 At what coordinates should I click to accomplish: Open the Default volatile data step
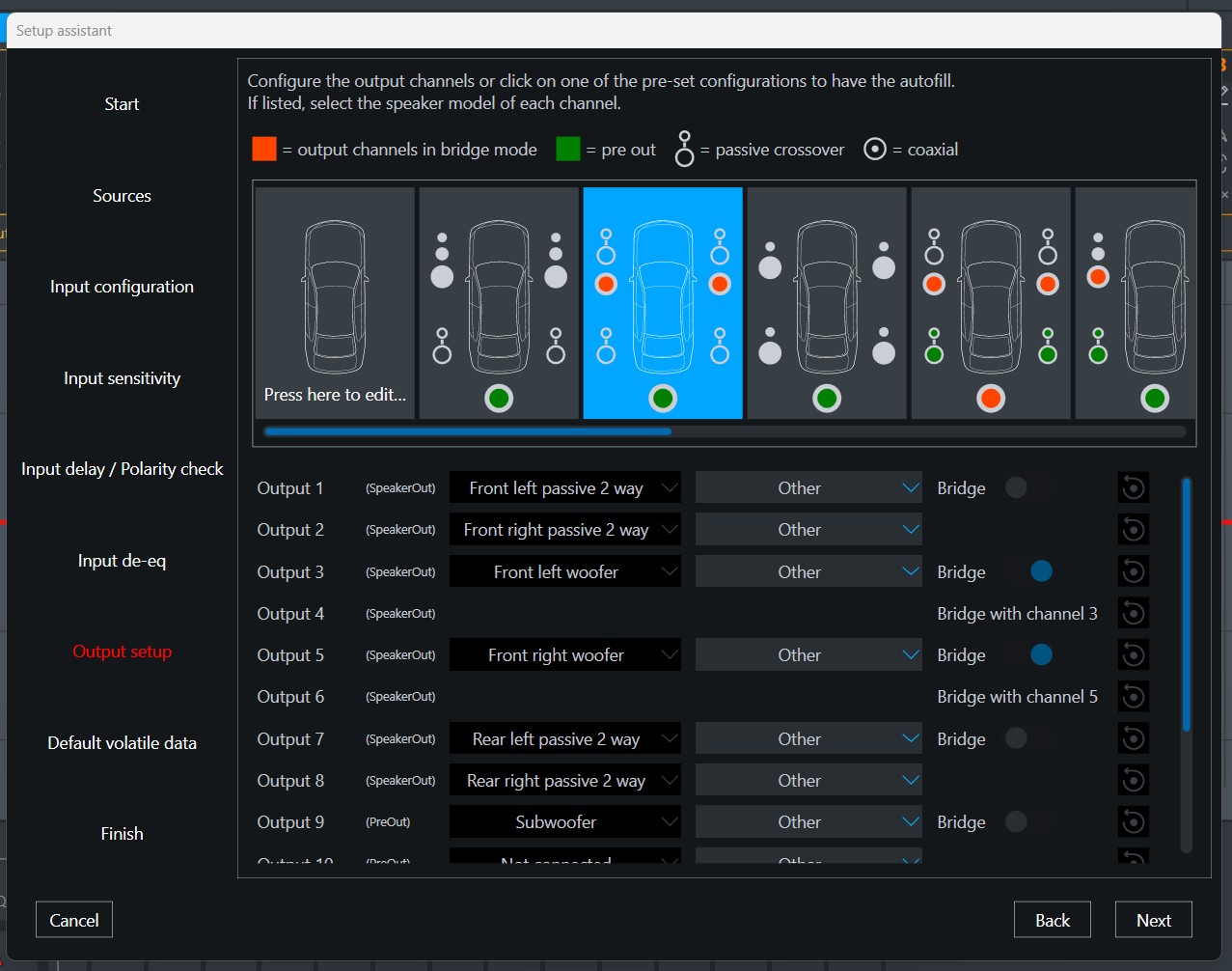tap(122, 743)
